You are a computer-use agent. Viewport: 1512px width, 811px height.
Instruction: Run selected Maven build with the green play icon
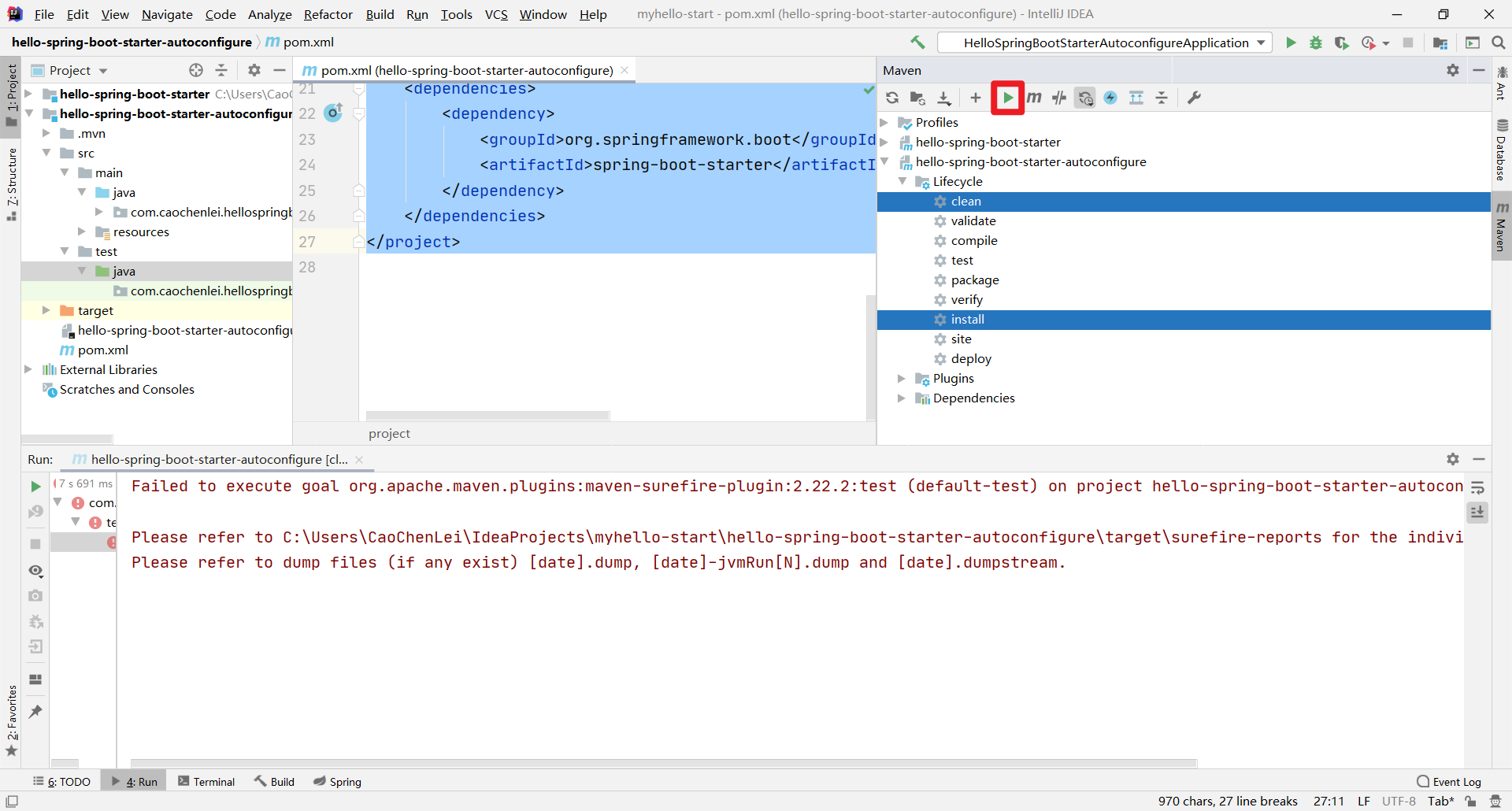(x=1008, y=98)
